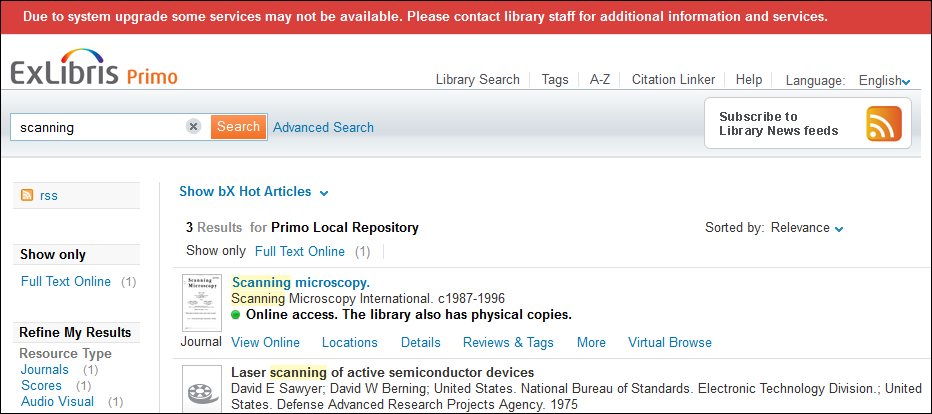Click in the search input field
Screen dimensions: 932x414
[100, 127]
